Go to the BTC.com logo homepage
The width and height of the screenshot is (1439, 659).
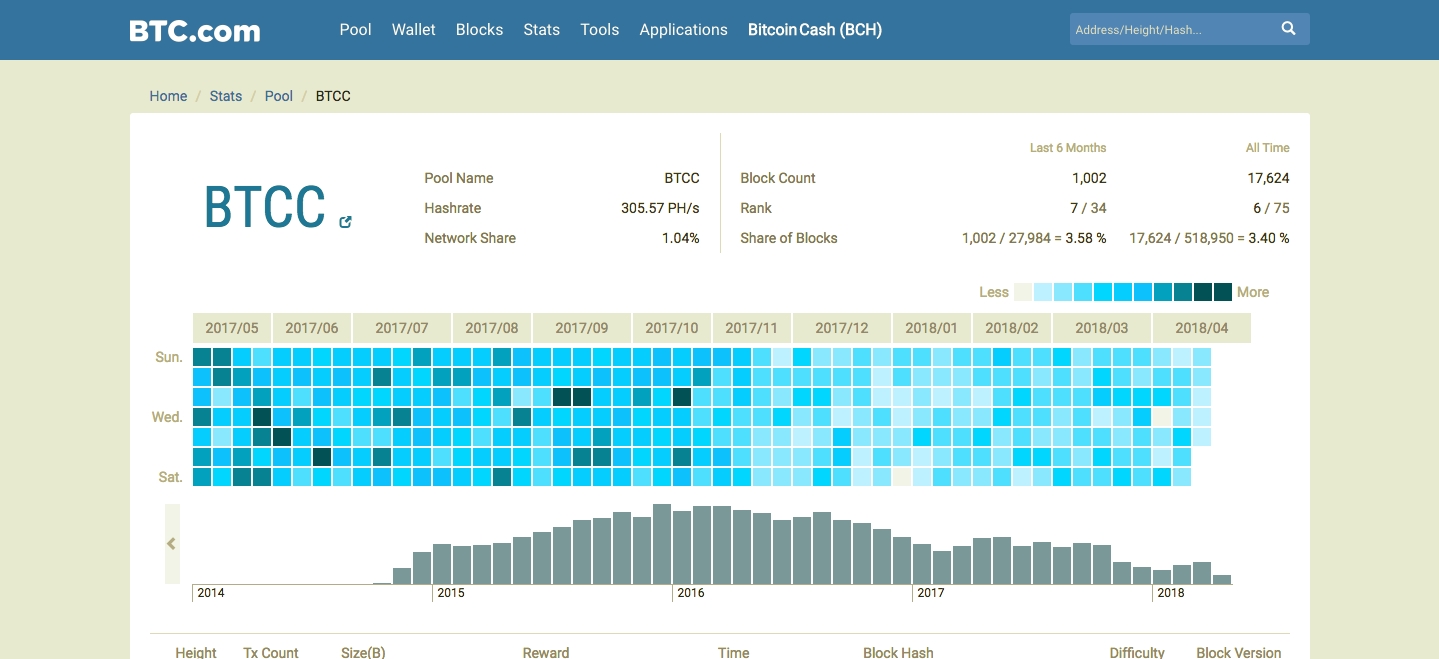click(195, 30)
